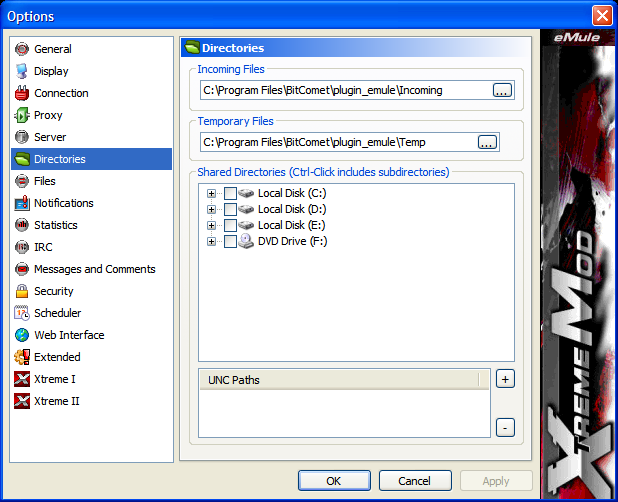Browse for the Temporary Files folder

(487, 142)
